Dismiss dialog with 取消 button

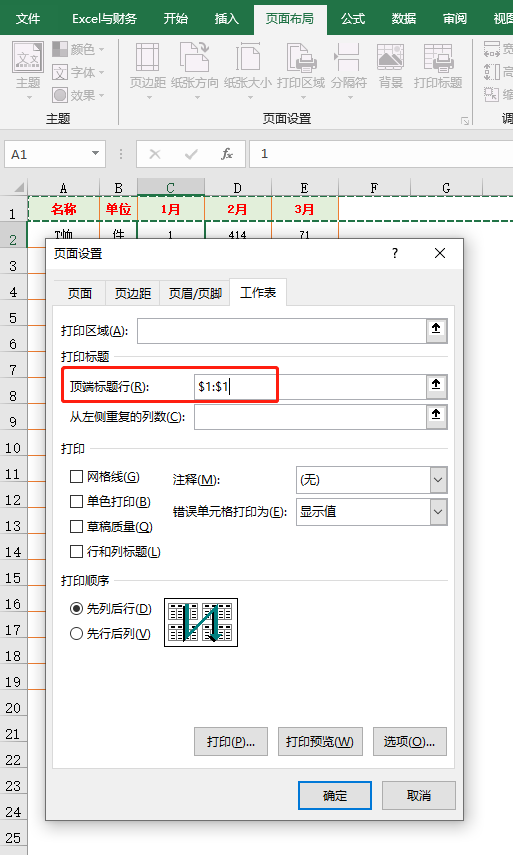[x=419, y=796]
